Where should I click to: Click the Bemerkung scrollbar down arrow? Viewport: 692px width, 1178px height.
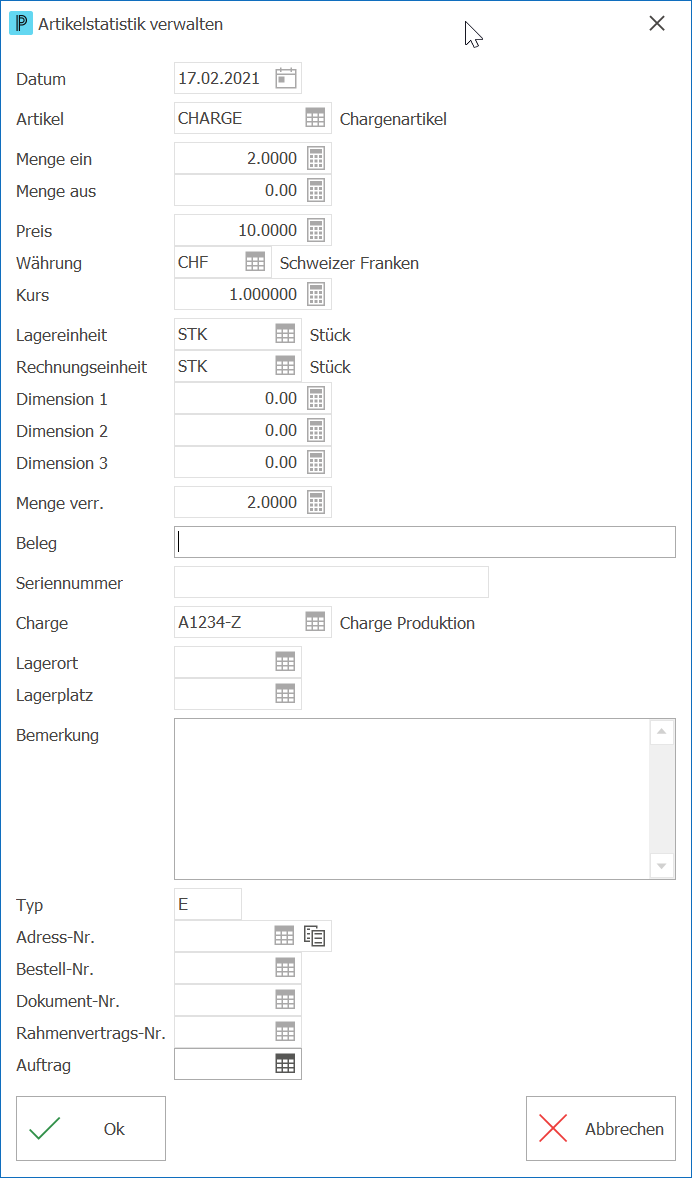[661, 865]
